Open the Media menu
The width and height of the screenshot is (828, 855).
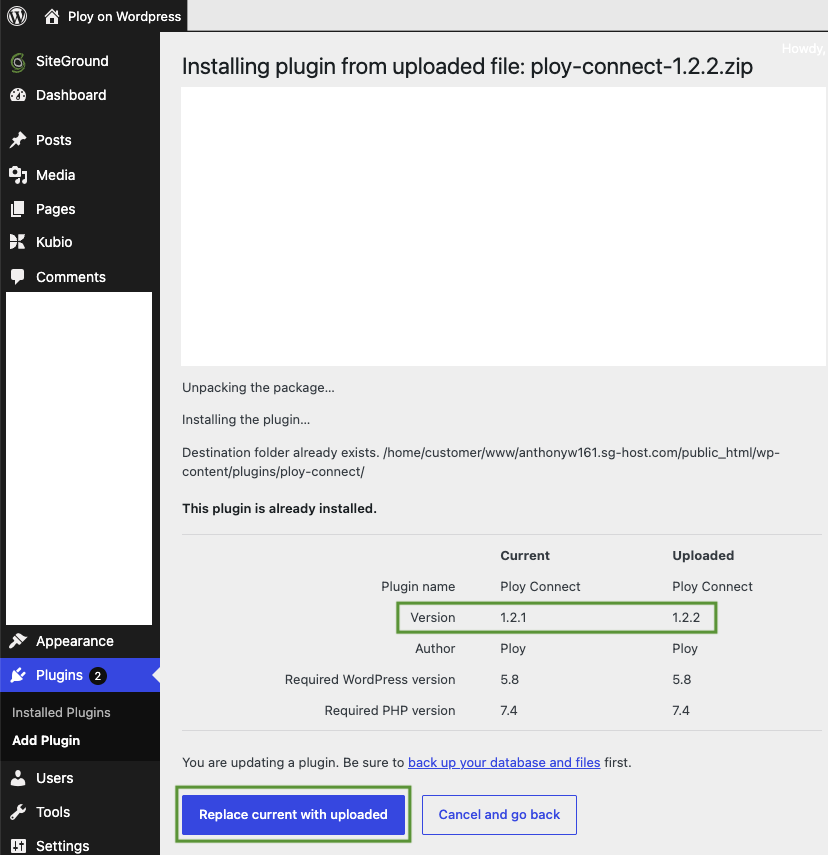[x=56, y=175]
